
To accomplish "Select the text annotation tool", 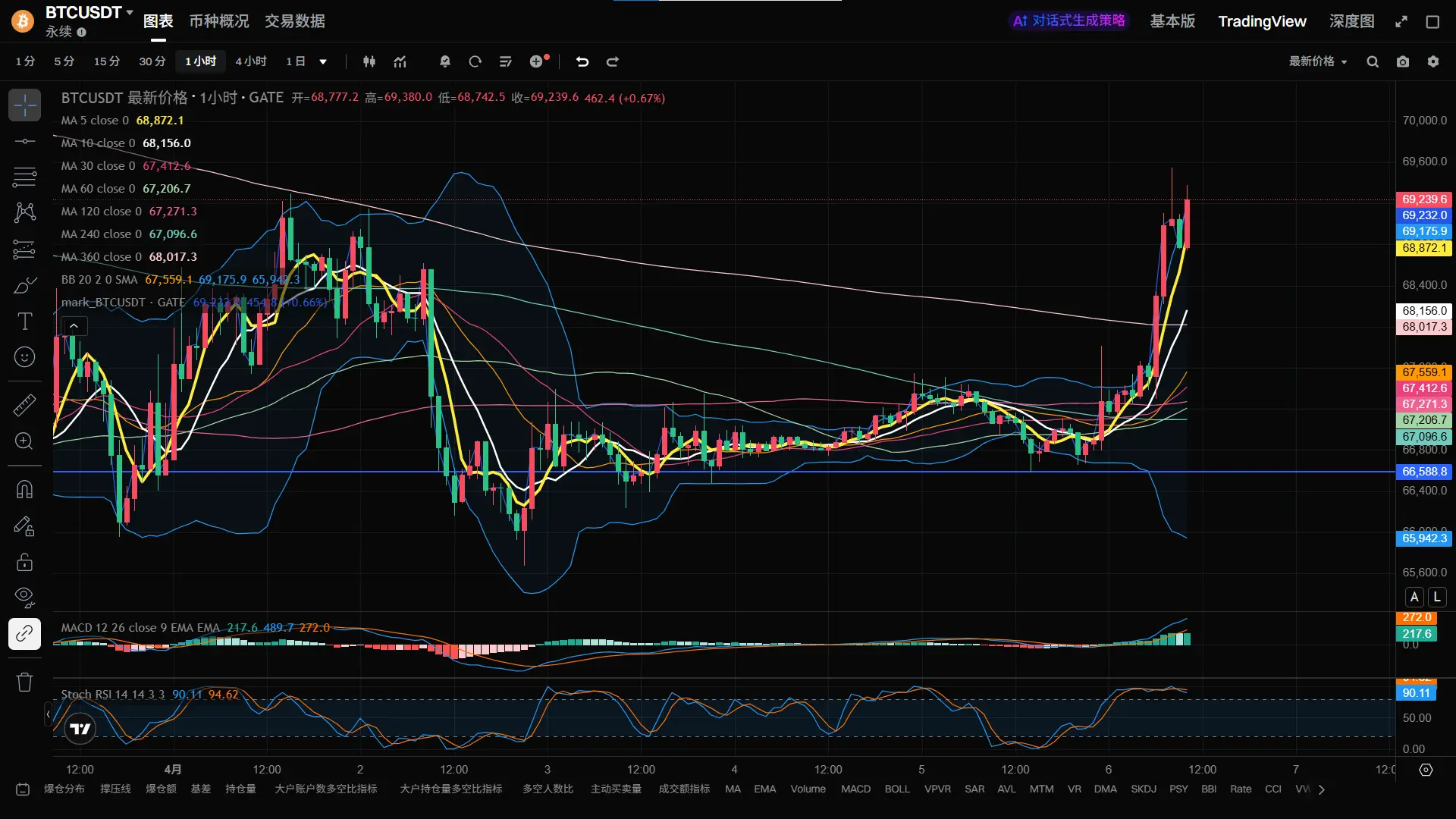I will 24,322.
